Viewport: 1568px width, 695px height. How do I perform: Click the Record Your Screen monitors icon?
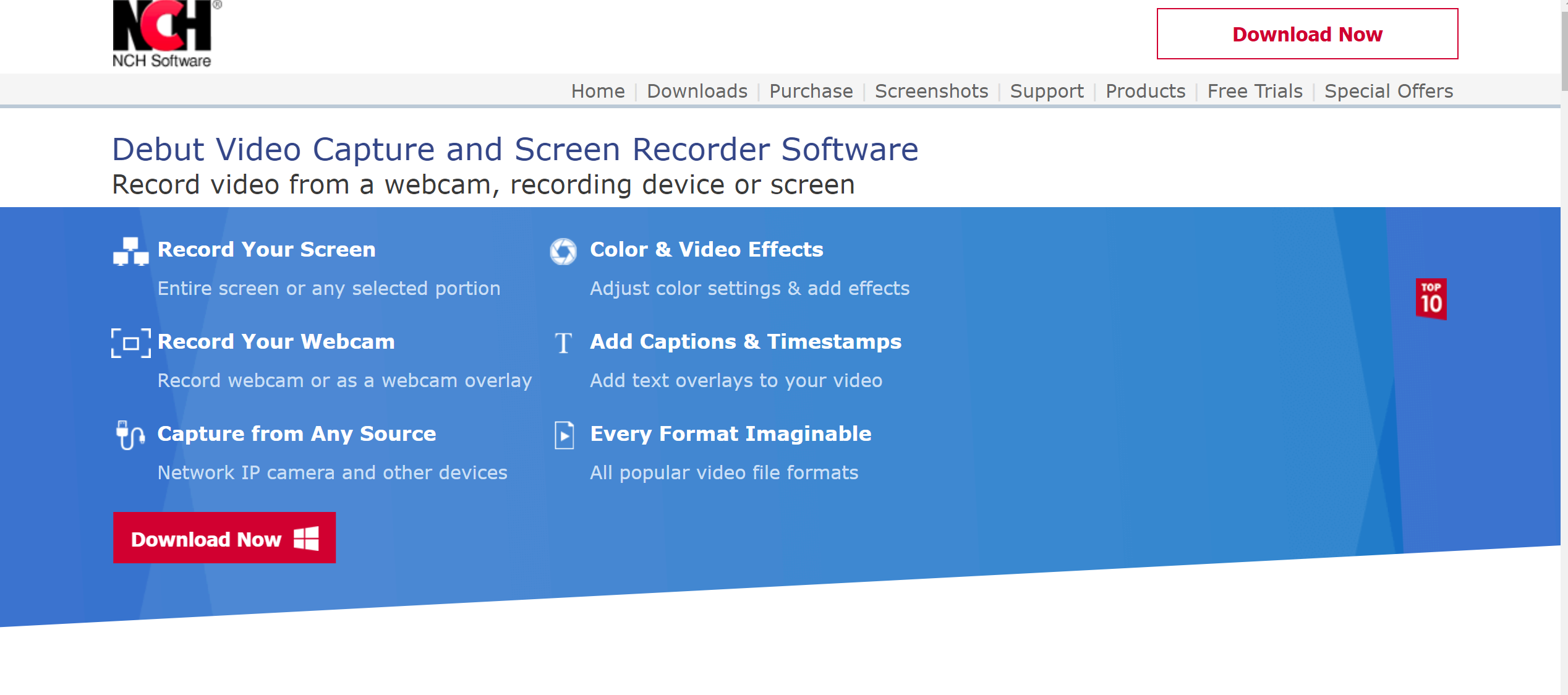pos(130,251)
